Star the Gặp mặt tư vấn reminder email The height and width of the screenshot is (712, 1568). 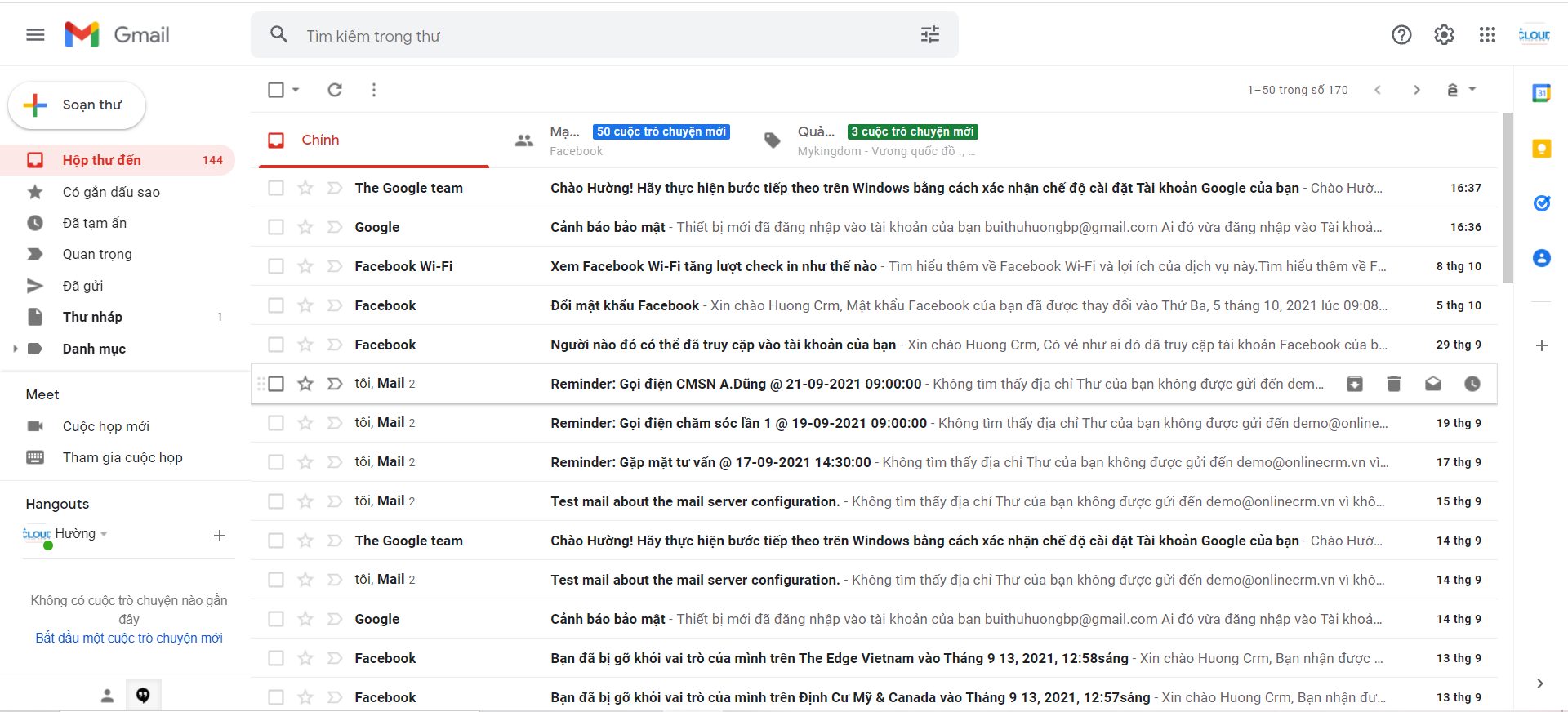[x=305, y=462]
